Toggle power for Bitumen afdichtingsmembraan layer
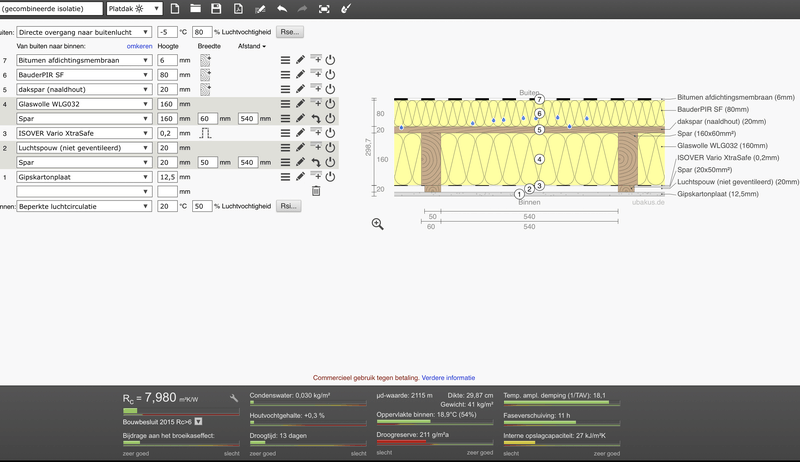Screen dimensions: 800x462 coord(330,60)
